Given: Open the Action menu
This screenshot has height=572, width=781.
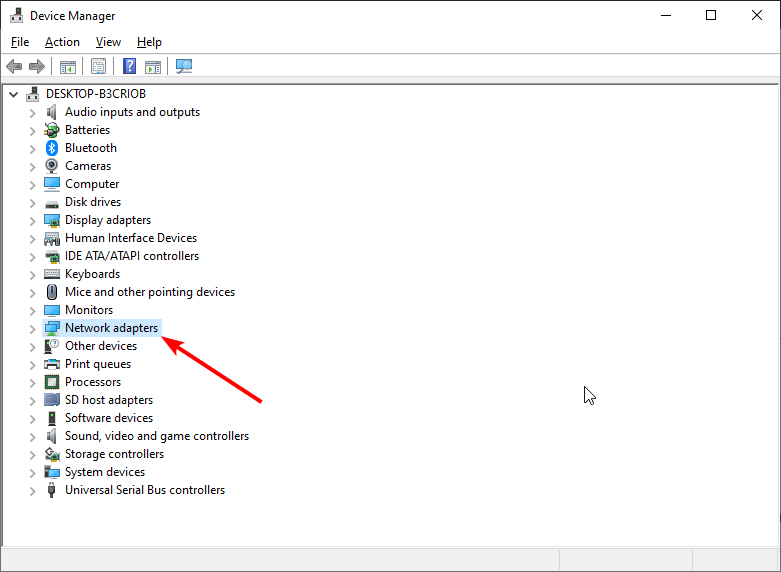Looking at the screenshot, I should coord(62,42).
